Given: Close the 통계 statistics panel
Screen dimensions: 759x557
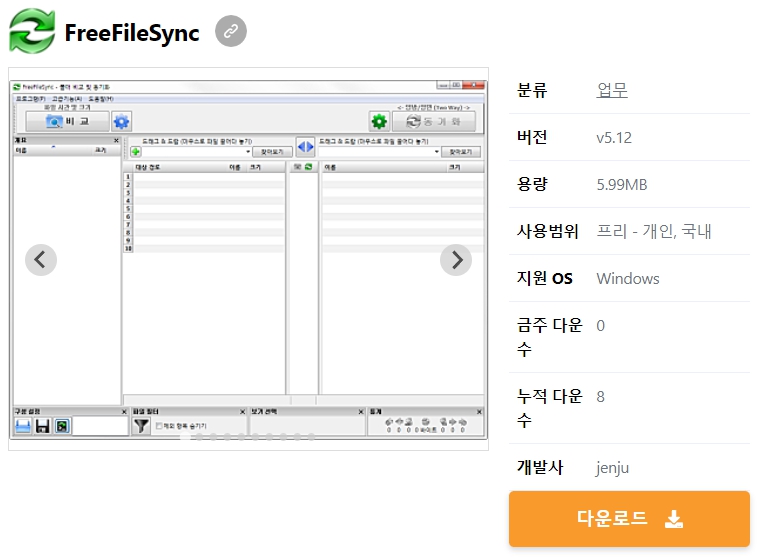Looking at the screenshot, I should coord(479,411).
